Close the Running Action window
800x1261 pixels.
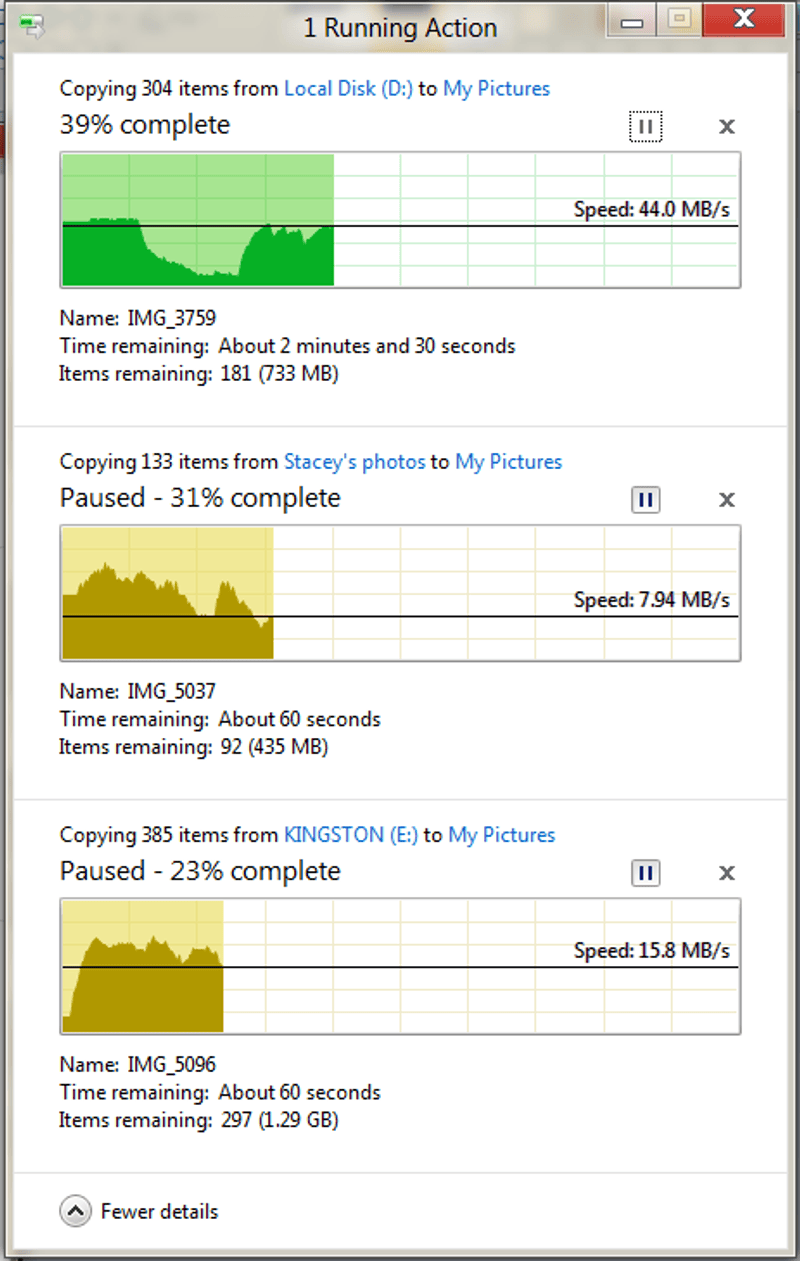(x=744, y=18)
